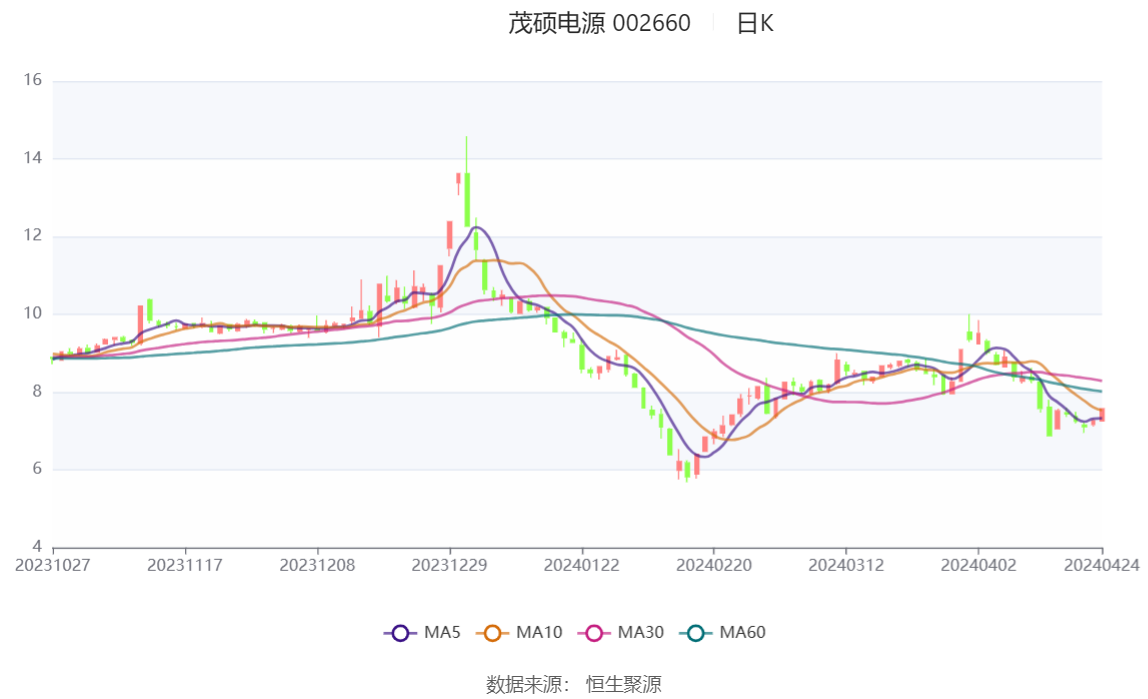
Task: Toggle the MA30 legend series
Action: [621, 632]
